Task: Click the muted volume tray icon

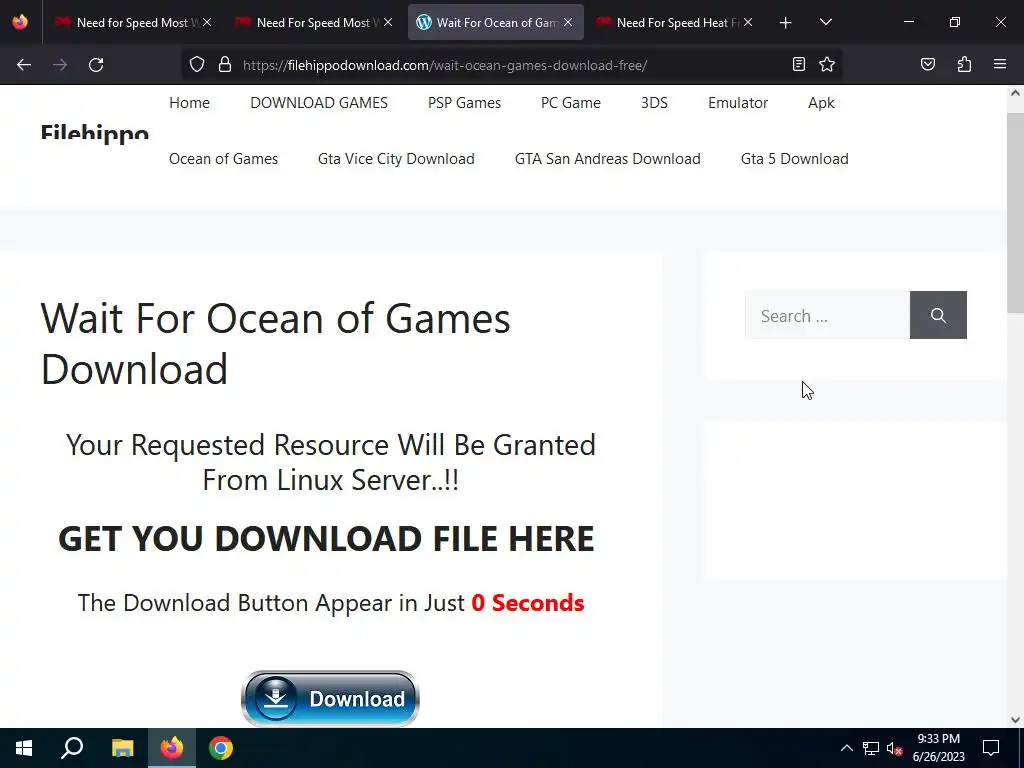Action: [x=894, y=748]
